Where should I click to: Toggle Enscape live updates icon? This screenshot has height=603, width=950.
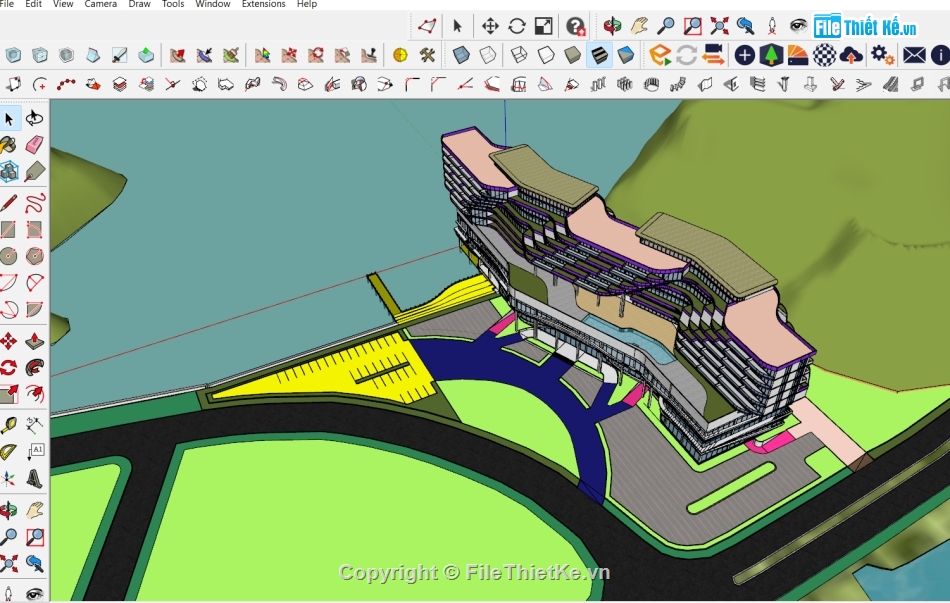[x=686, y=55]
